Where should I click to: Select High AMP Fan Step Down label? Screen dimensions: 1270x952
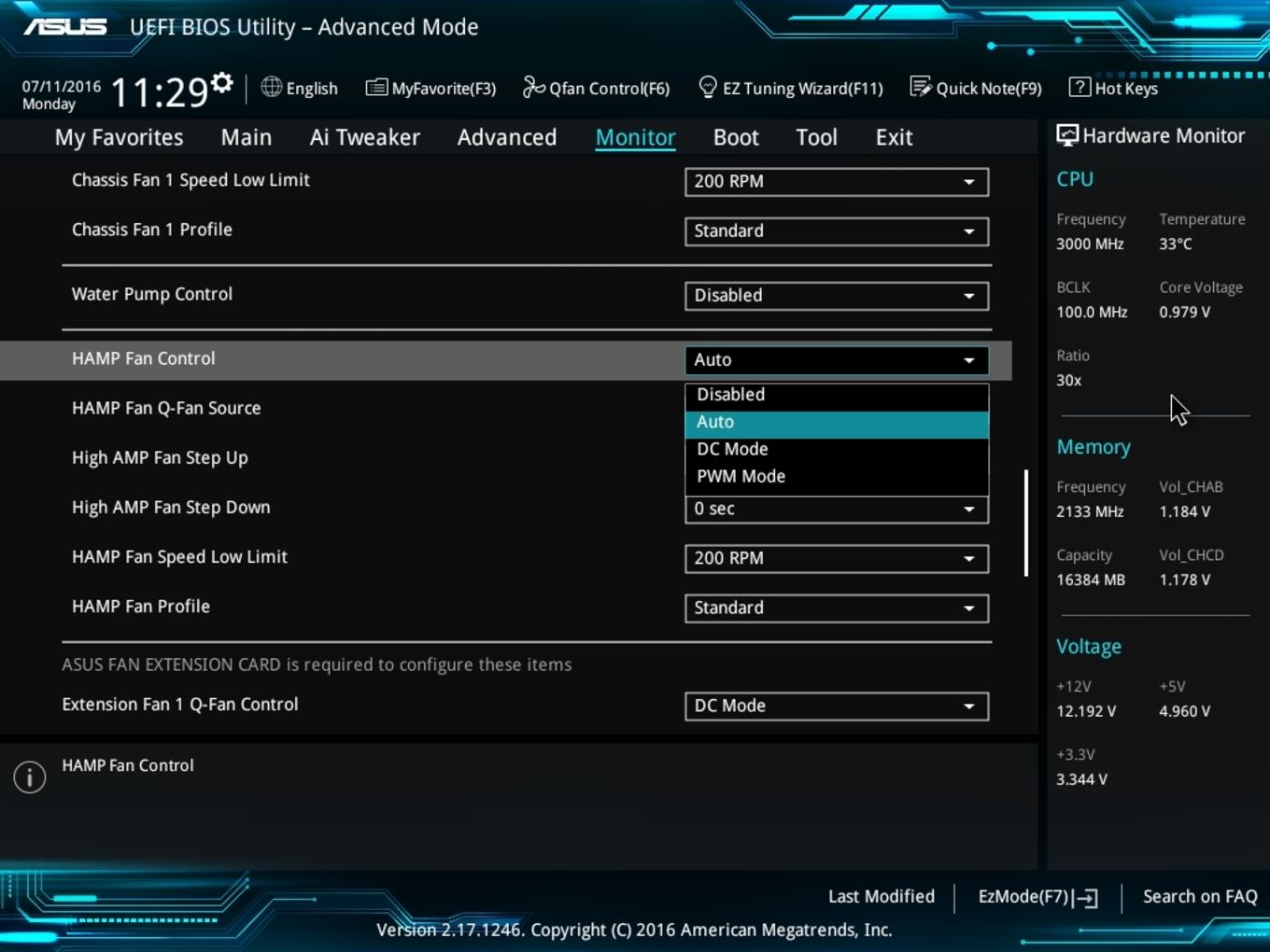[171, 507]
